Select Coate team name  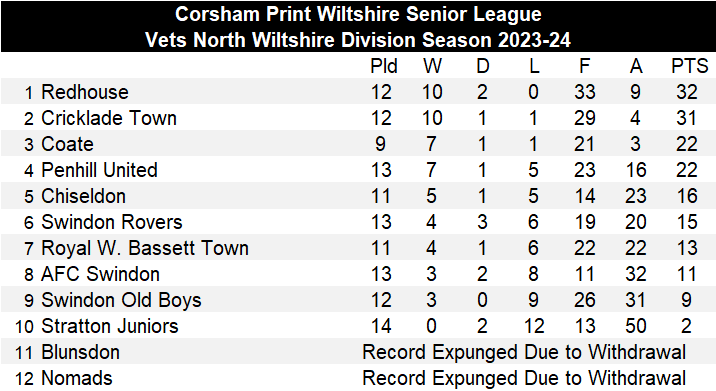click(x=68, y=144)
